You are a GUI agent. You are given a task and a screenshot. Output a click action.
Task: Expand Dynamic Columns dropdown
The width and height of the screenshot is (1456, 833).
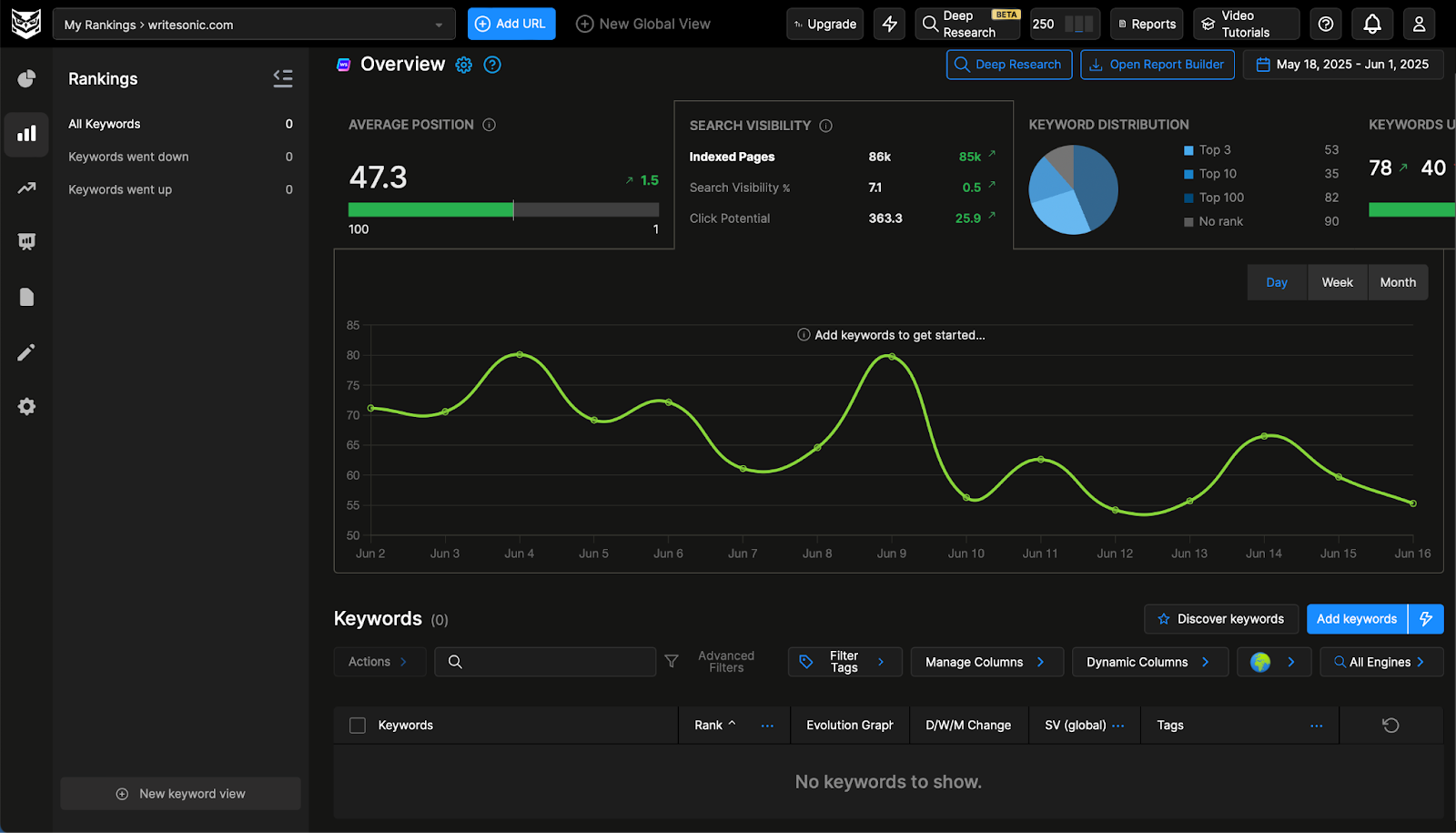[x=1149, y=662]
